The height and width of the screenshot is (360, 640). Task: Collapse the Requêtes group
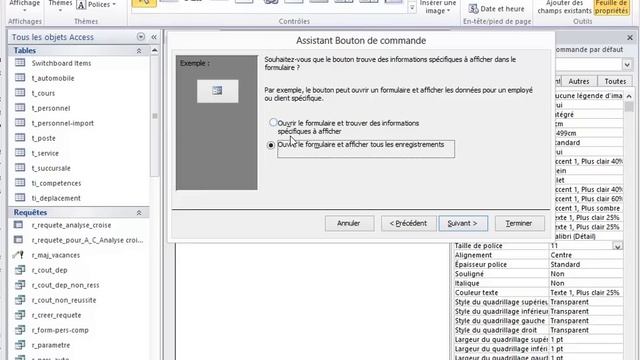tap(139, 213)
